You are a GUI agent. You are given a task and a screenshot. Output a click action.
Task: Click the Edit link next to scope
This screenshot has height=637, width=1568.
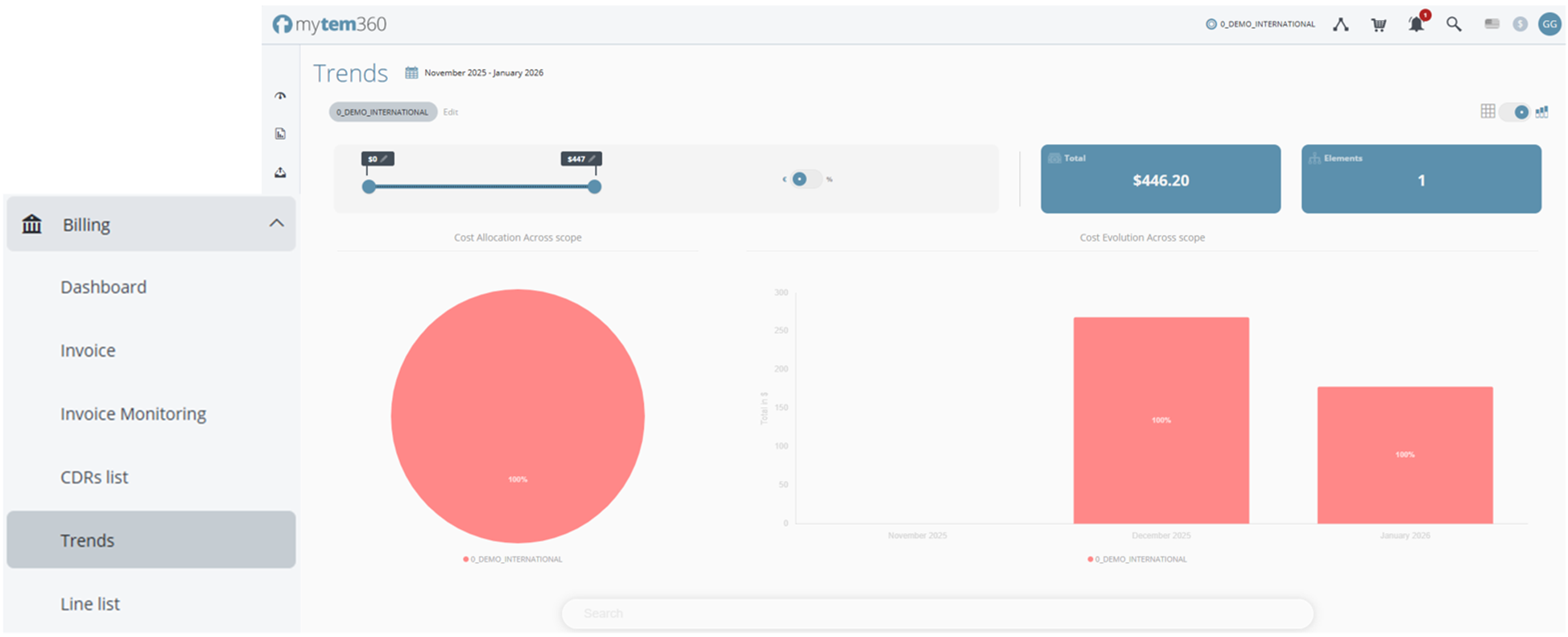(x=450, y=112)
